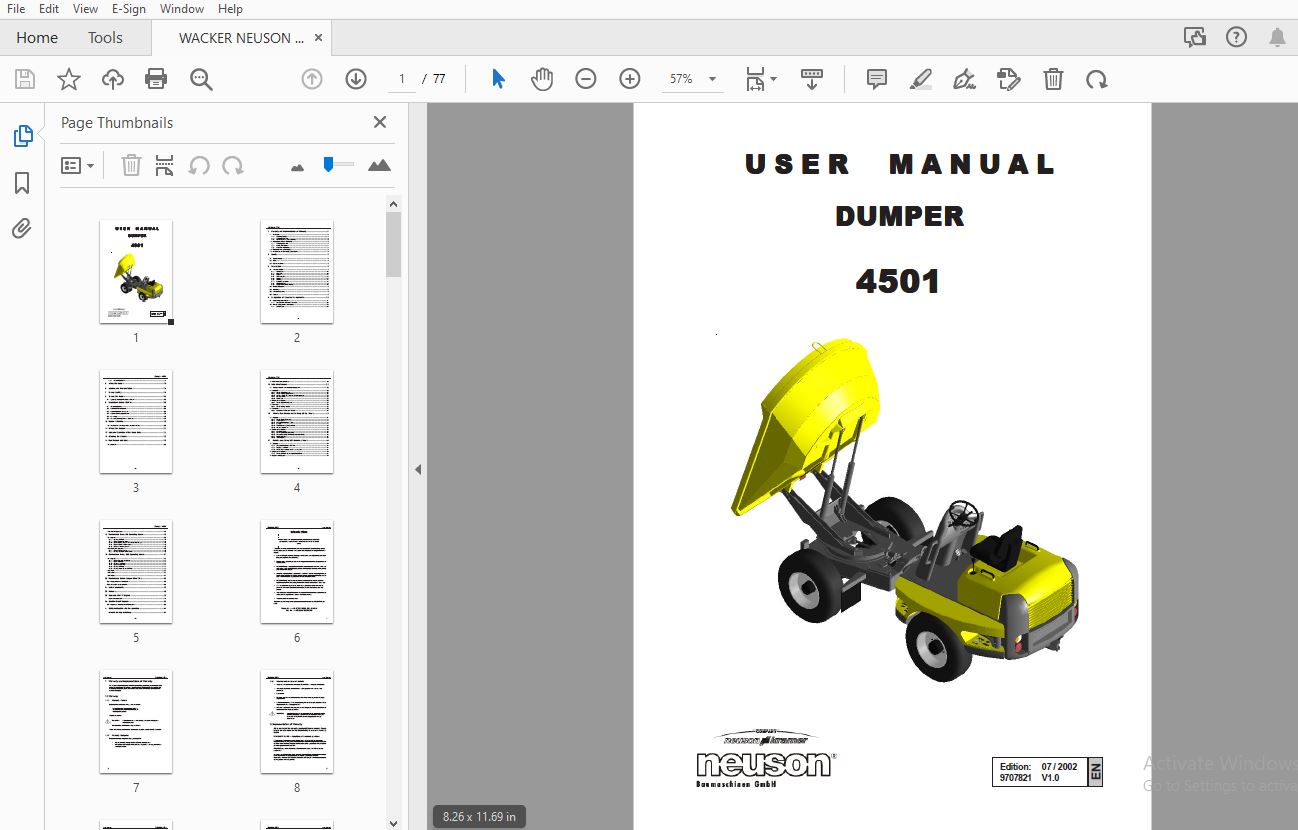Open the Find text search tool
The height and width of the screenshot is (830, 1298).
coord(202,80)
